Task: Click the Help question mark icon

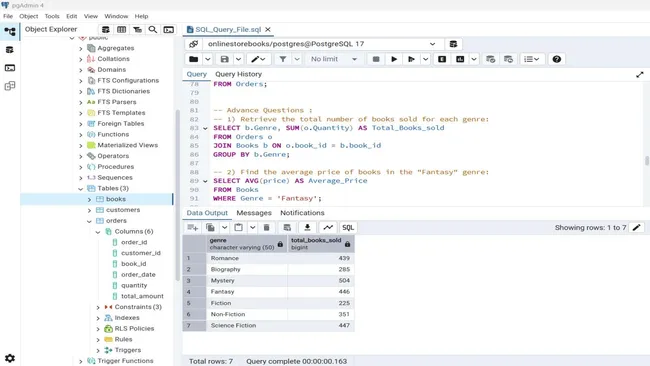Action: 557,59
